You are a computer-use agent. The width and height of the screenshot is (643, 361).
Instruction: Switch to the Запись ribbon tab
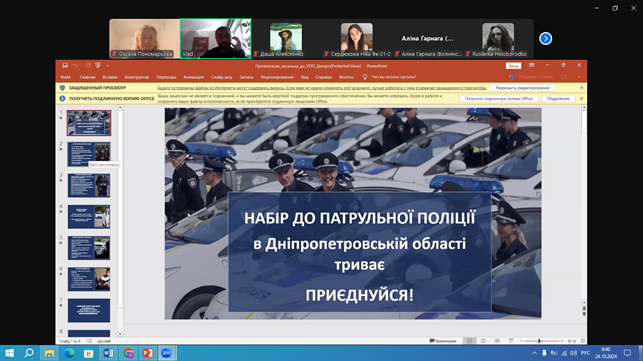[246, 77]
